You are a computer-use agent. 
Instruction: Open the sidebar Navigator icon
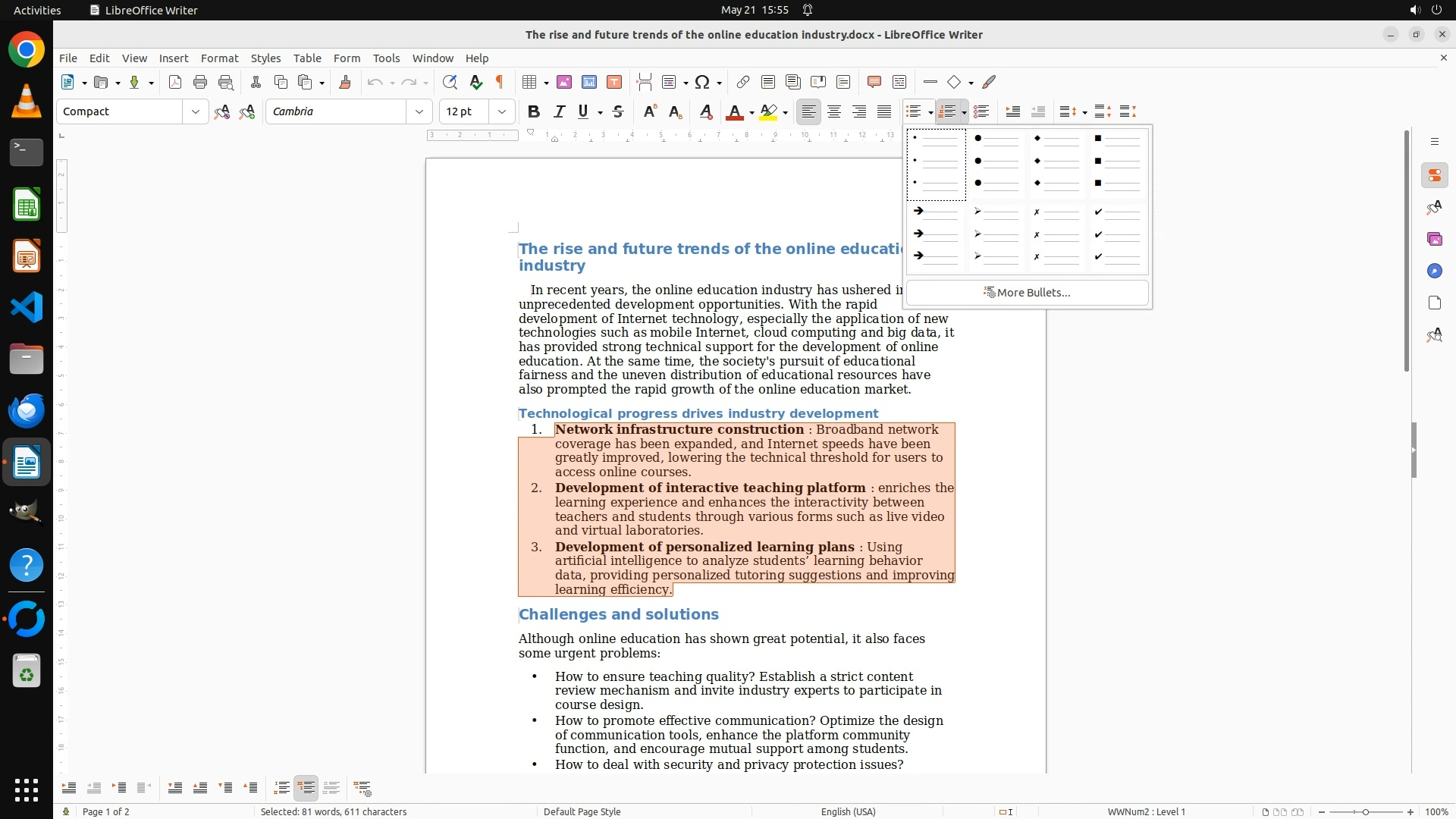(1434, 271)
